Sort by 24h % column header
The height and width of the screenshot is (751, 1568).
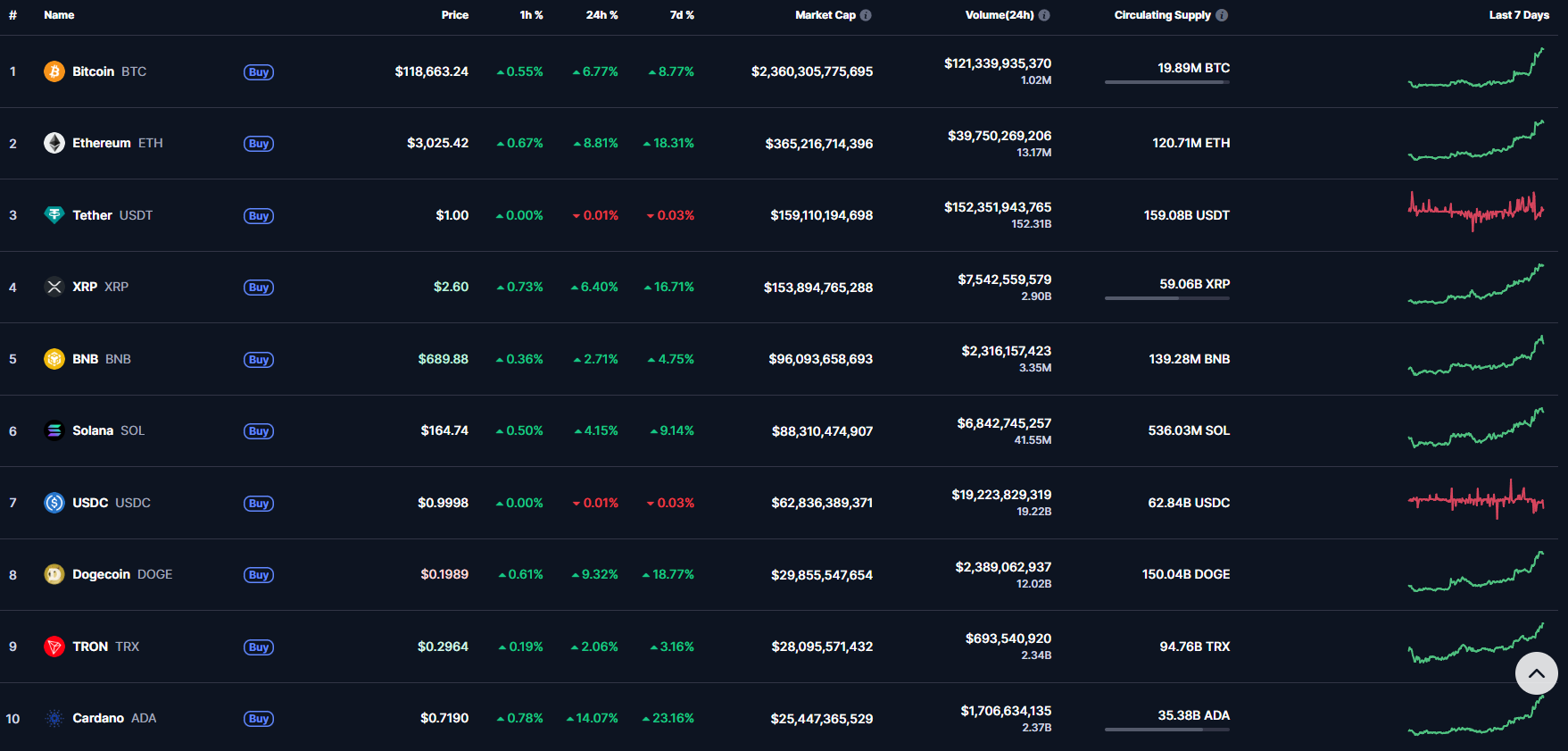pyautogui.click(x=601, y=15)
